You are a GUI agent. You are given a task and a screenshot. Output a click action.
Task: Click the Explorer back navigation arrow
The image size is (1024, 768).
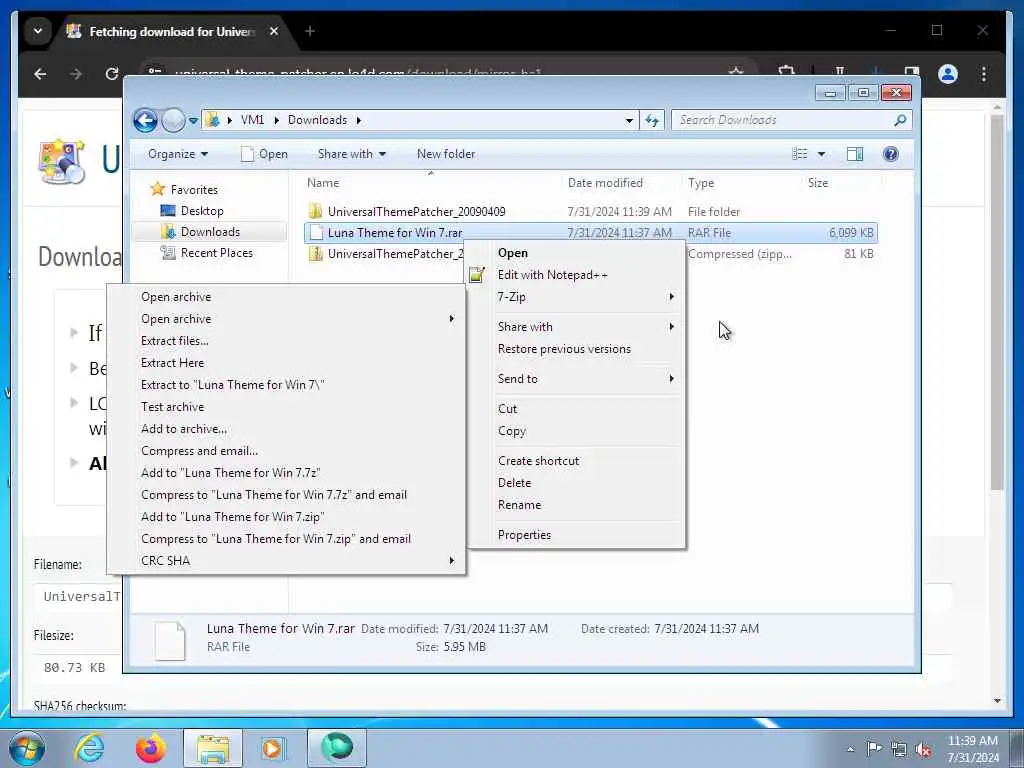point(145,120)
